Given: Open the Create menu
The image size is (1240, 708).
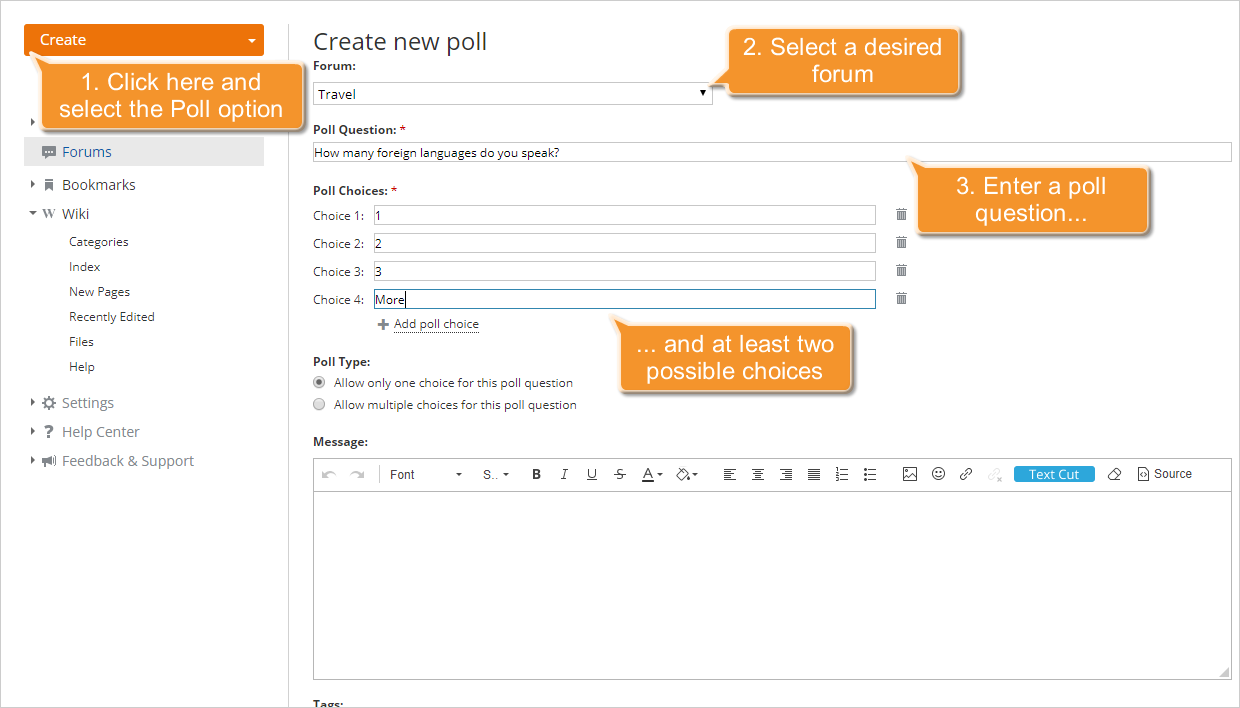Looking at the screenshot, I should pyautogui.click(x=143, y=39).
